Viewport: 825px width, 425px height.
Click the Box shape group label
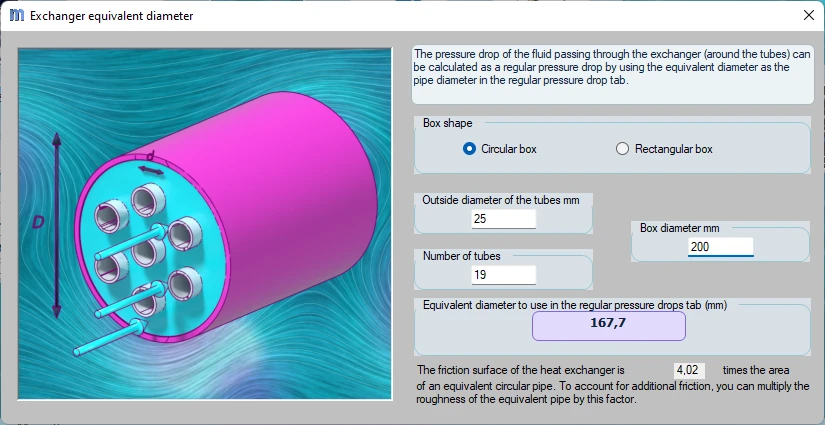[447, 123]
